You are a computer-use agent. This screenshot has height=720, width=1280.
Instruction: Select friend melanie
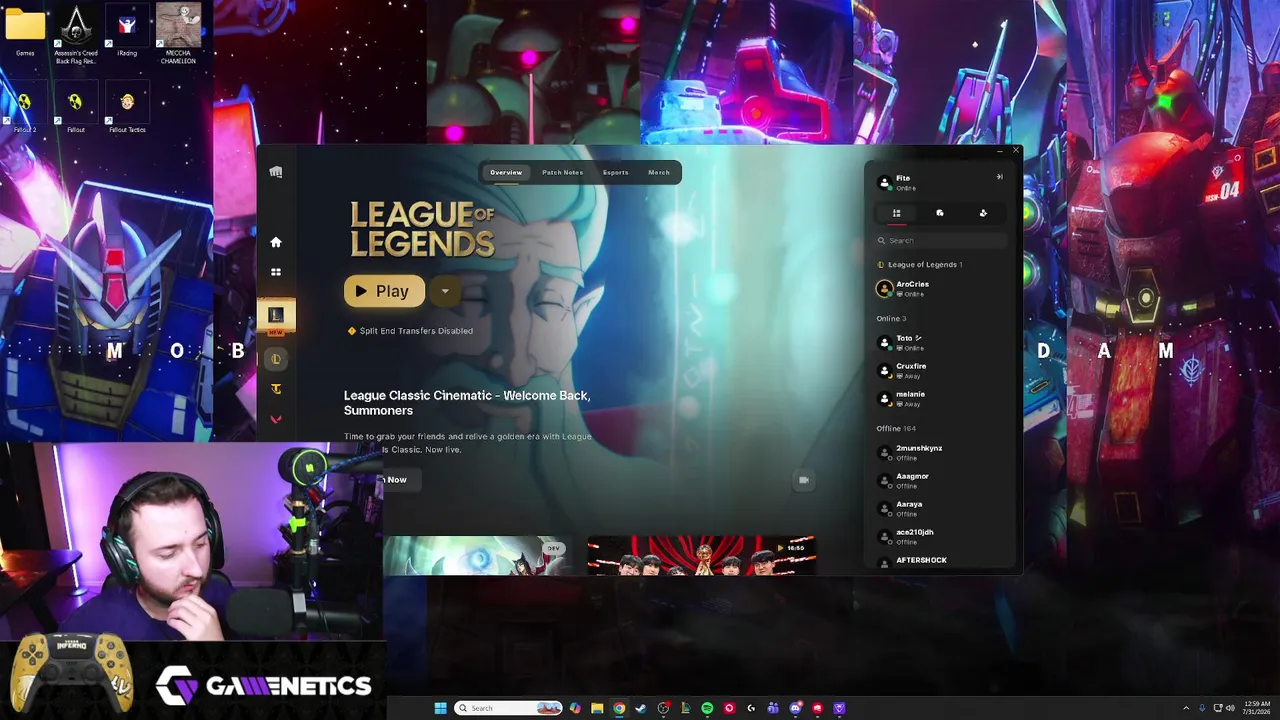[x=940, y=399]
